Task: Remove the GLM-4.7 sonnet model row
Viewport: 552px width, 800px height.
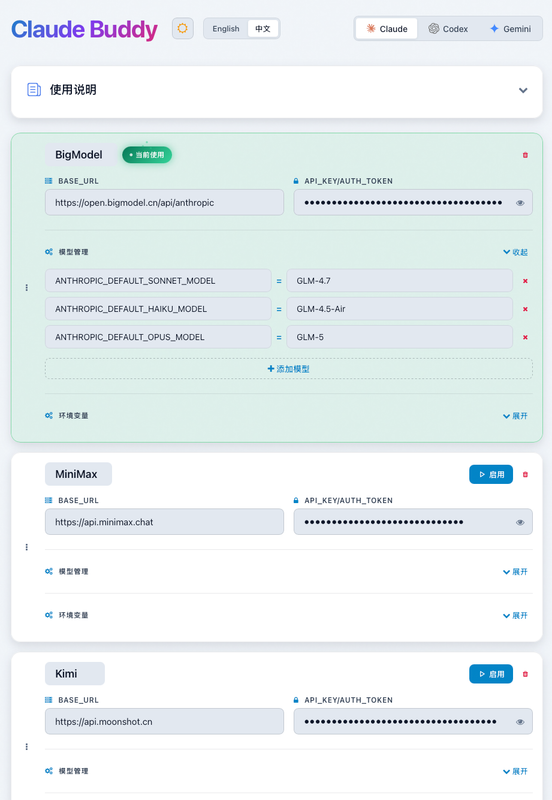Action: [x=525, y=281]
